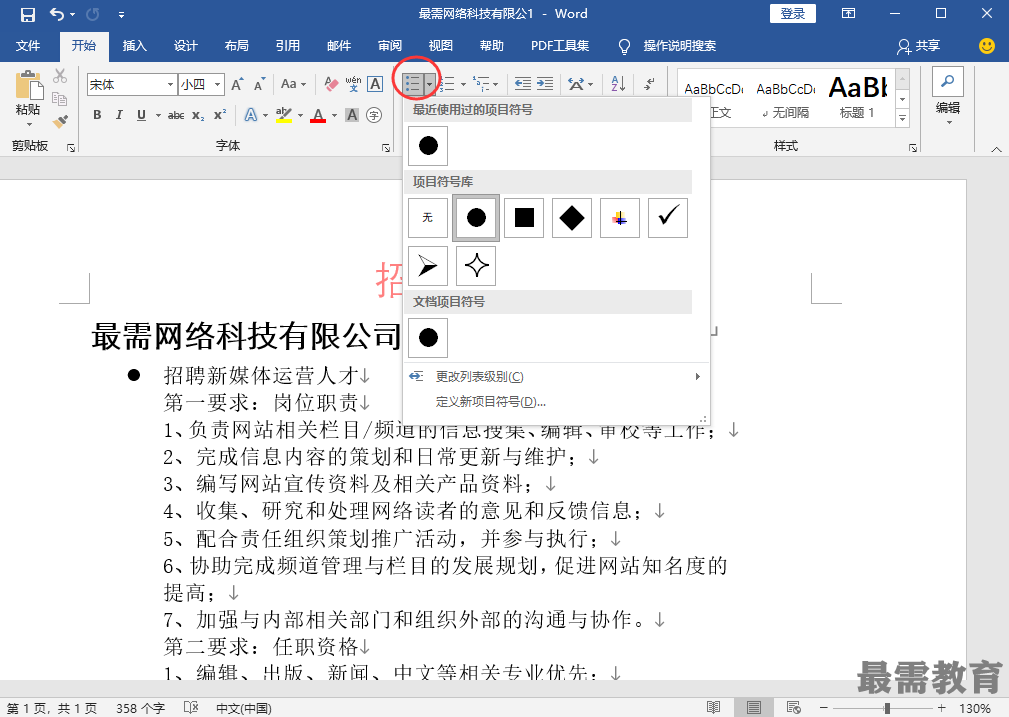The width and height of the screenshot is (1009, 717).
Task: Click the Asian layout icon
Action: (x=577, y=84)
